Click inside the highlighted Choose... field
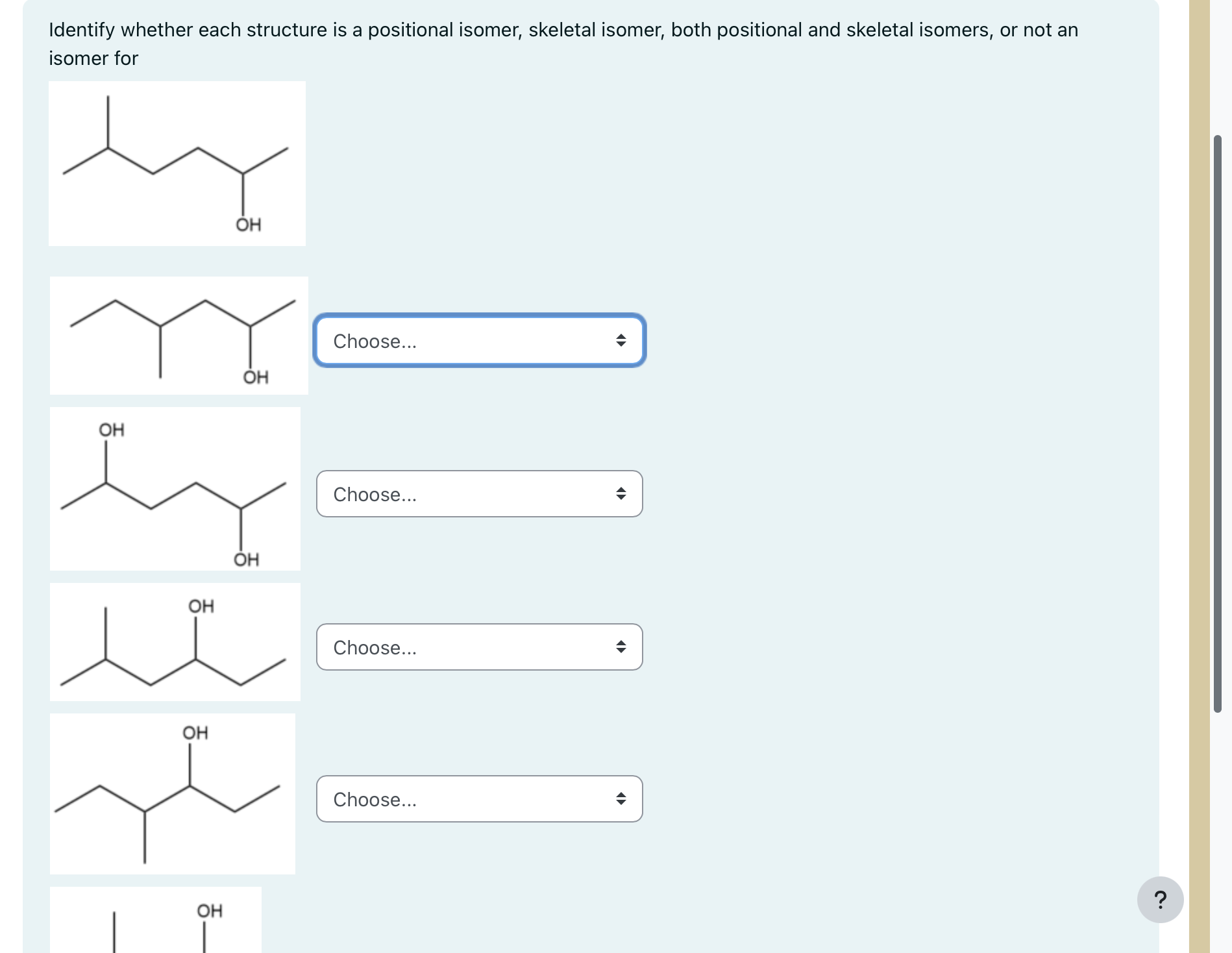1232x953 pixels. pos(454,341)
